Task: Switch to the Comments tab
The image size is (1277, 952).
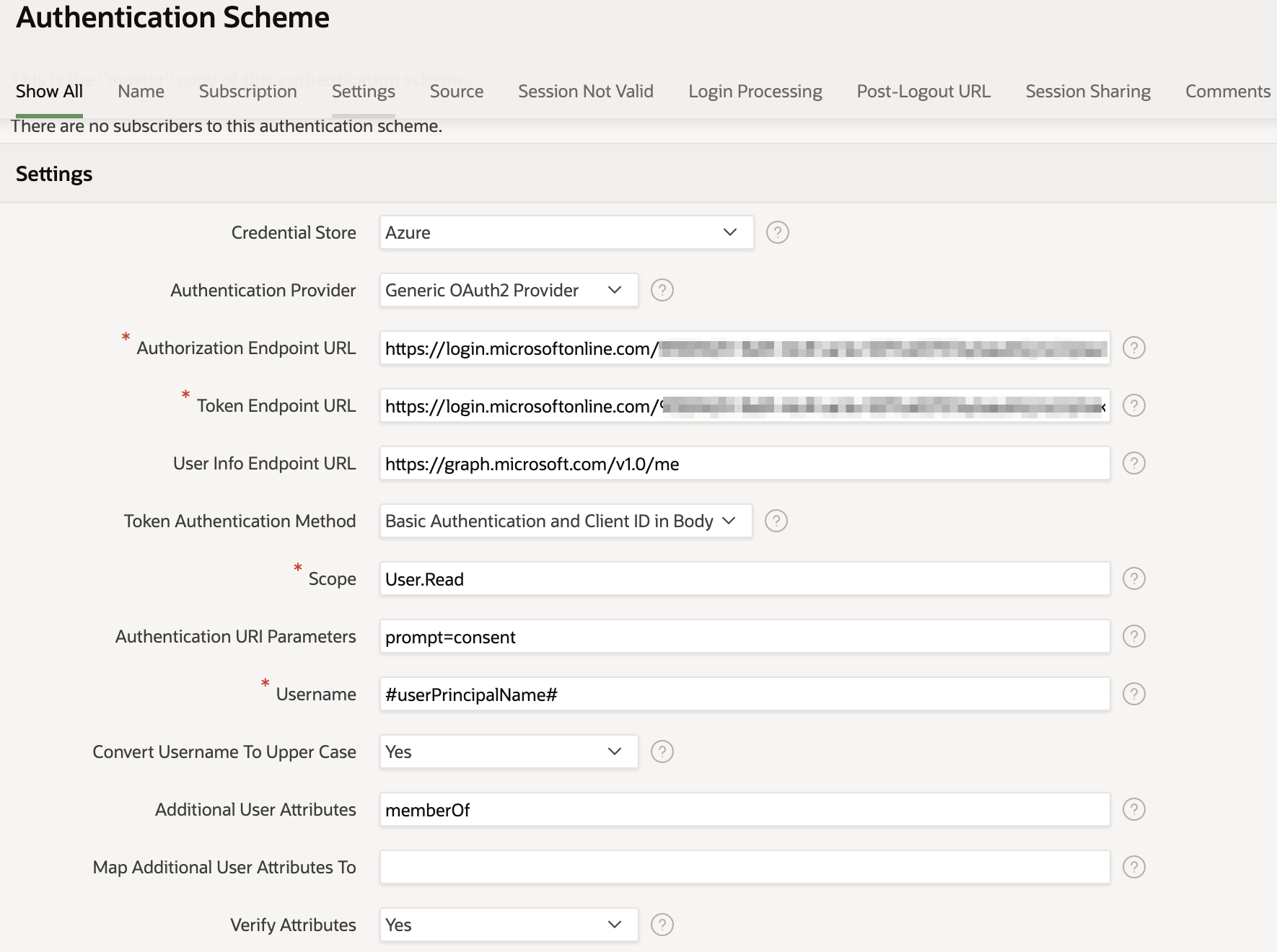Action: click(1227, 91)
